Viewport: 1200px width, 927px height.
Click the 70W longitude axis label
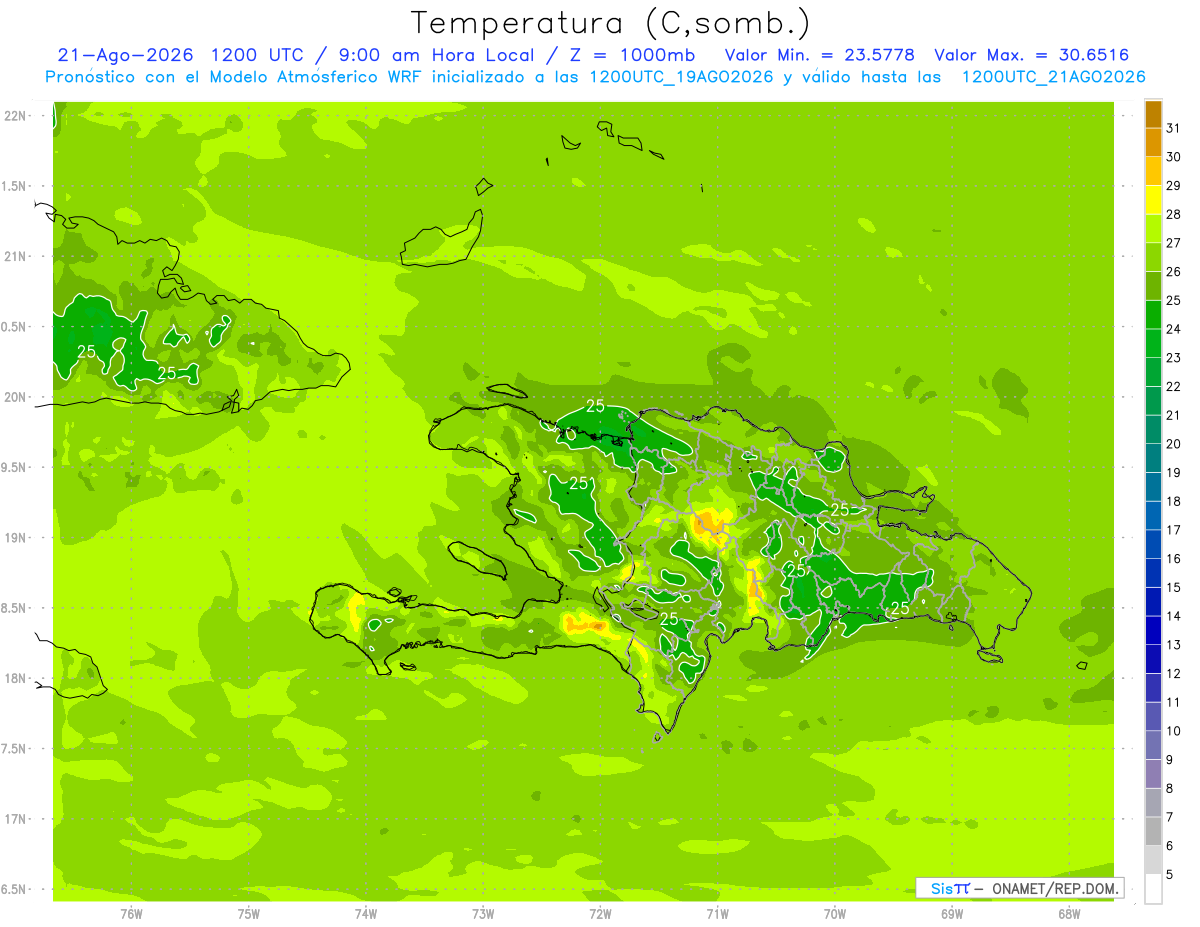(835, 913)
